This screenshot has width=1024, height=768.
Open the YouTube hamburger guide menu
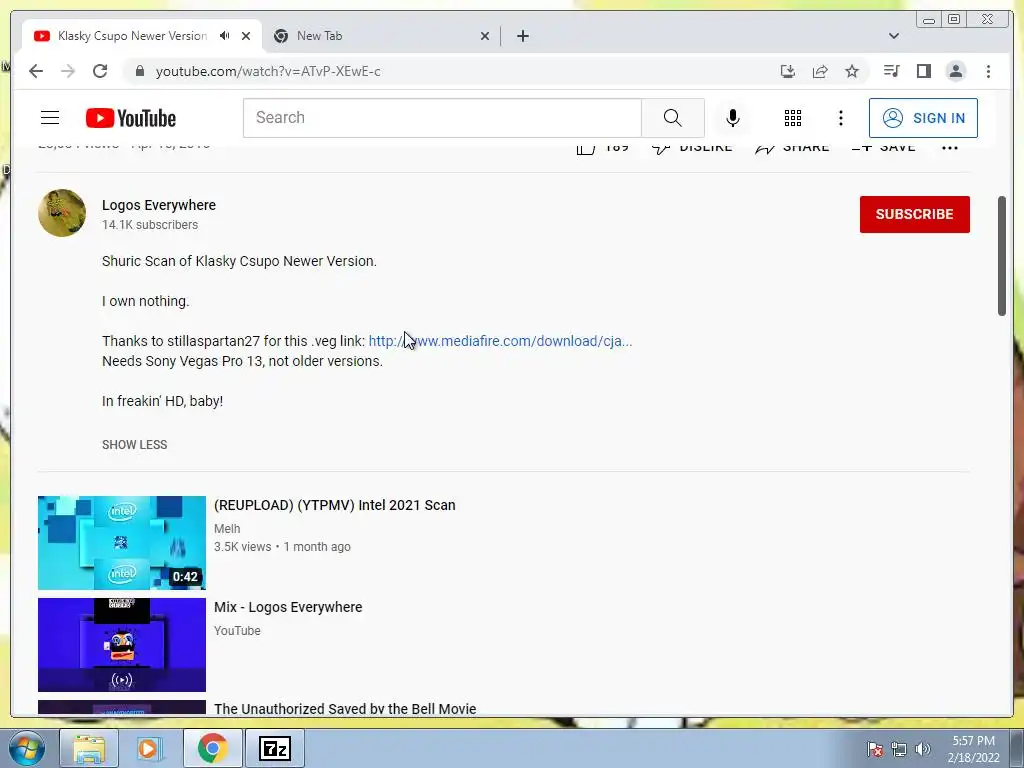(50, 118)
